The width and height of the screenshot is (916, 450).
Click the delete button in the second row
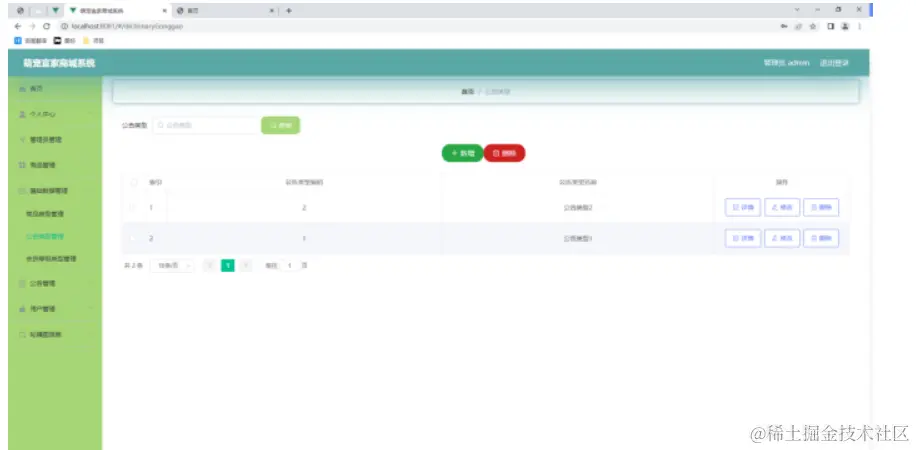point(821,238)
